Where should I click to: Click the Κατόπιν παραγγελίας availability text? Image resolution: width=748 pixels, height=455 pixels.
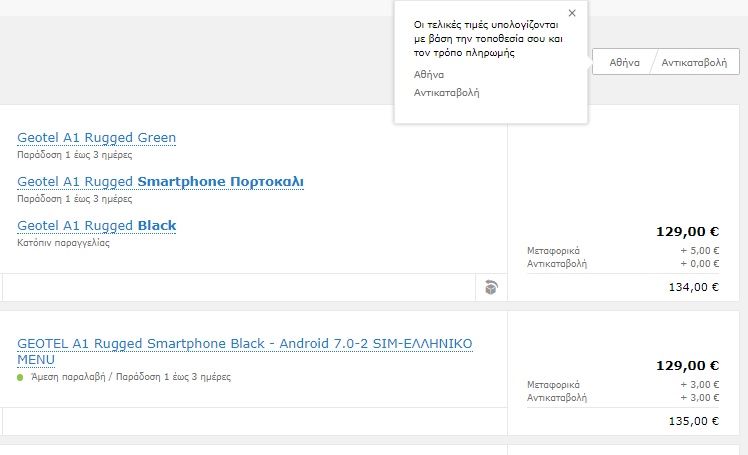pyautogui.click(x=64, y=243)
